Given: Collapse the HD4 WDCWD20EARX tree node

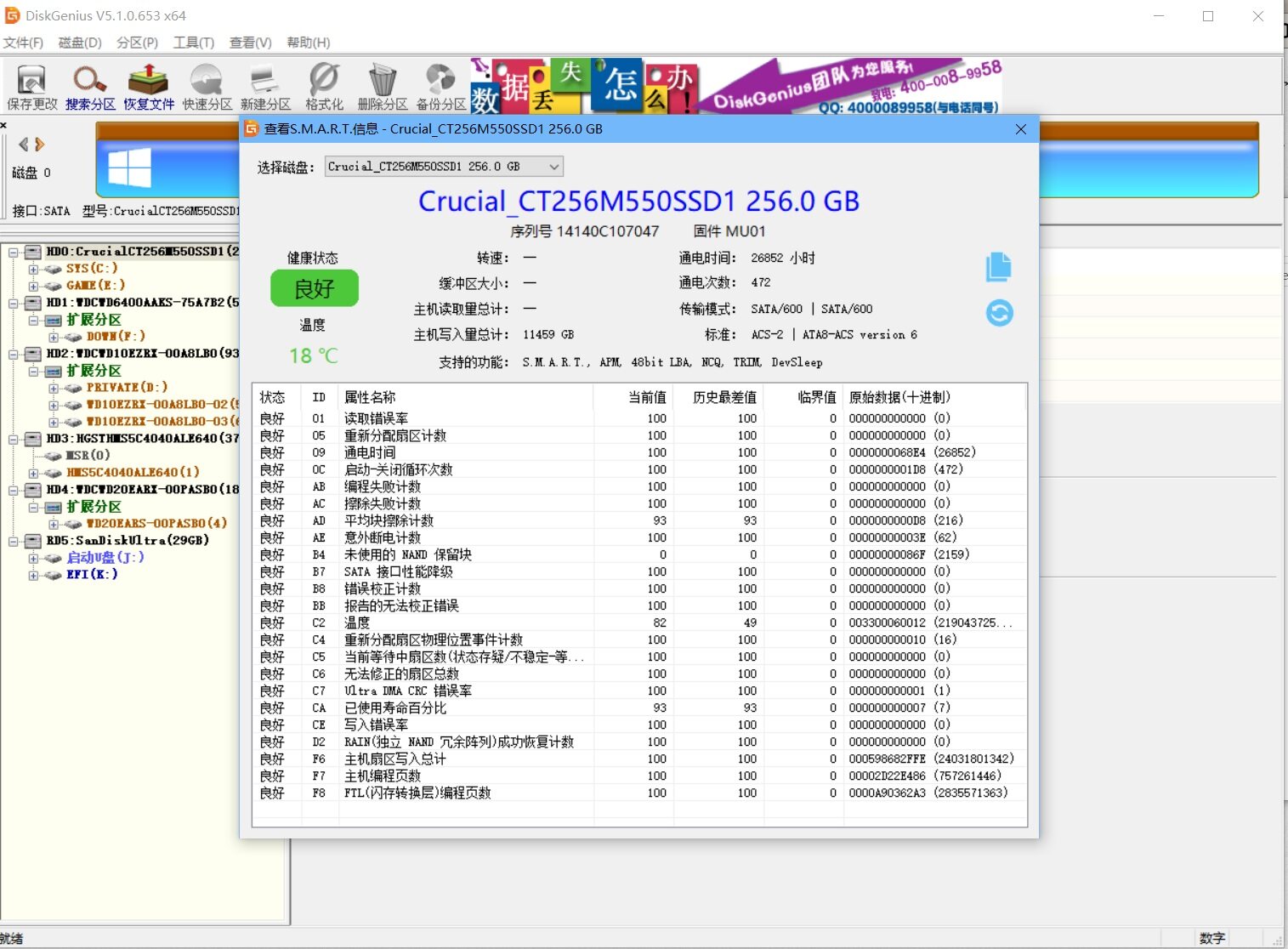Looking at the screenshot, I should click(14, 490).
